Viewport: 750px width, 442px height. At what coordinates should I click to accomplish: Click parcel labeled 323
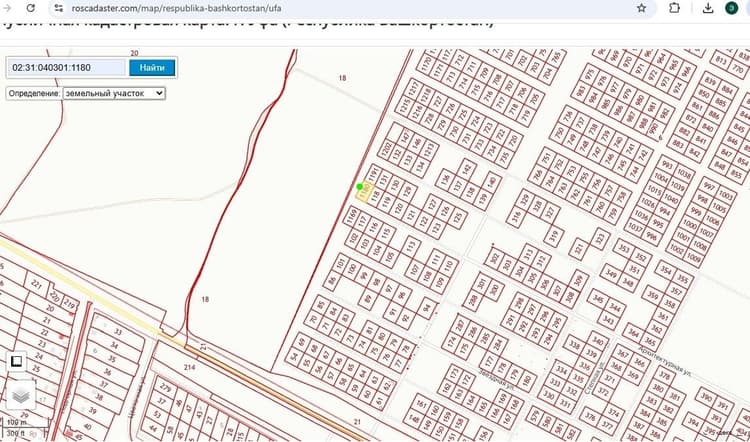[600, 238]
